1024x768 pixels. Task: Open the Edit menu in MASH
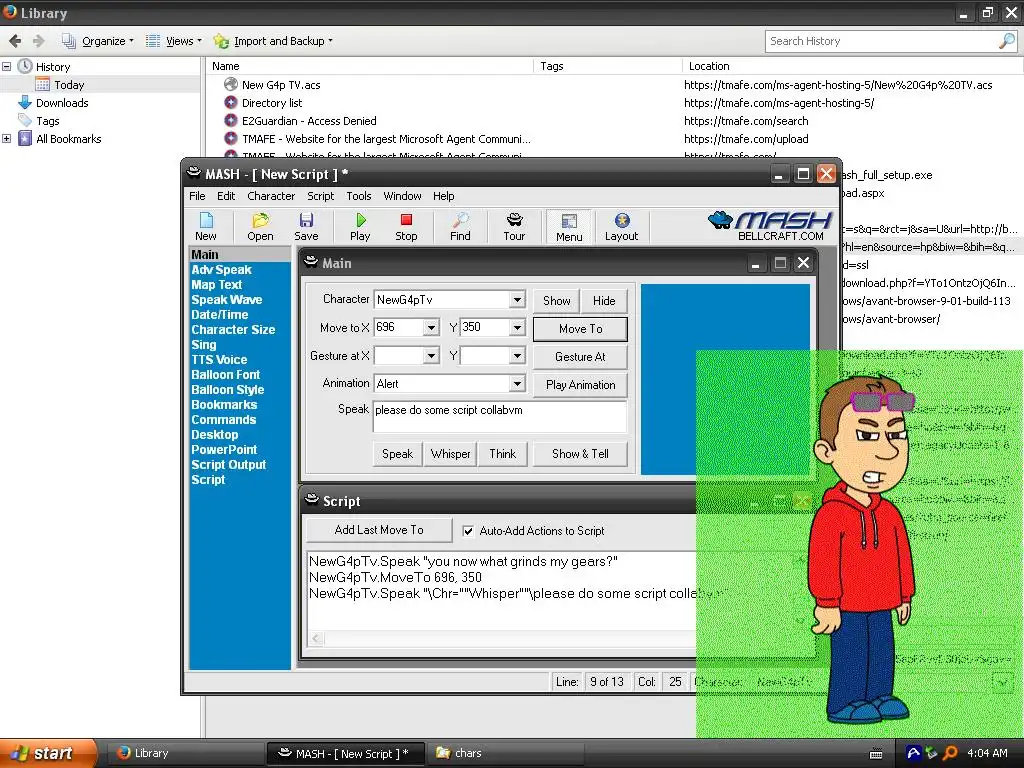(x=226, y=196)
